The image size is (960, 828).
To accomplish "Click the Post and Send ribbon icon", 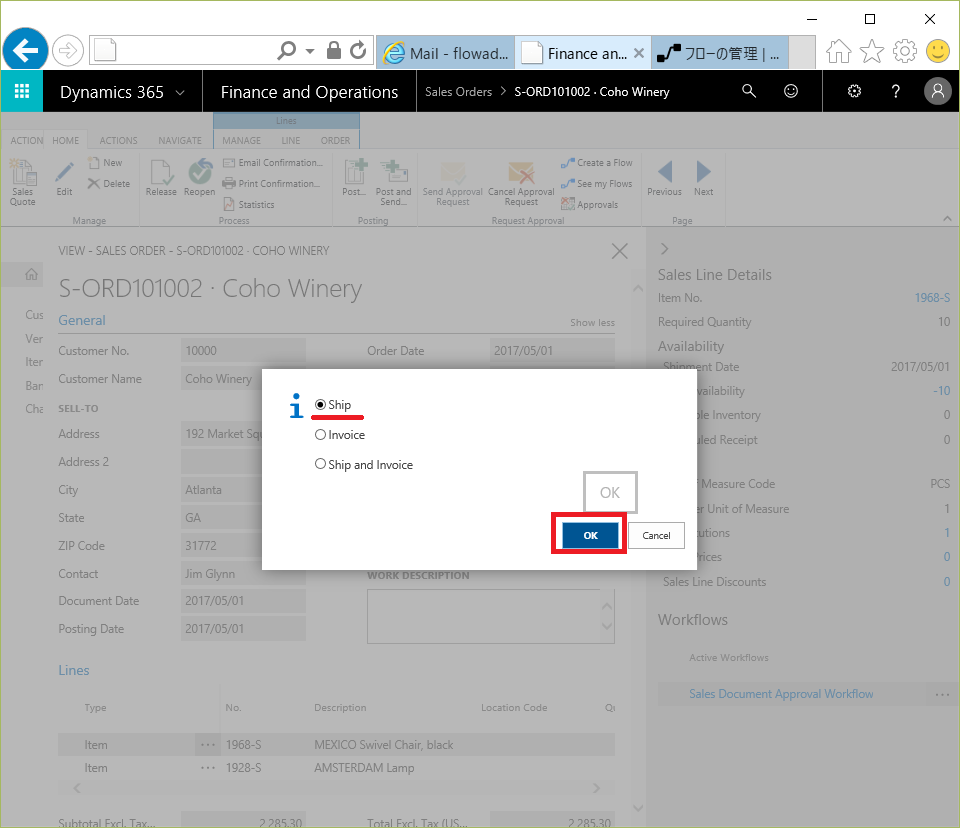I will [x=393, y=183].
